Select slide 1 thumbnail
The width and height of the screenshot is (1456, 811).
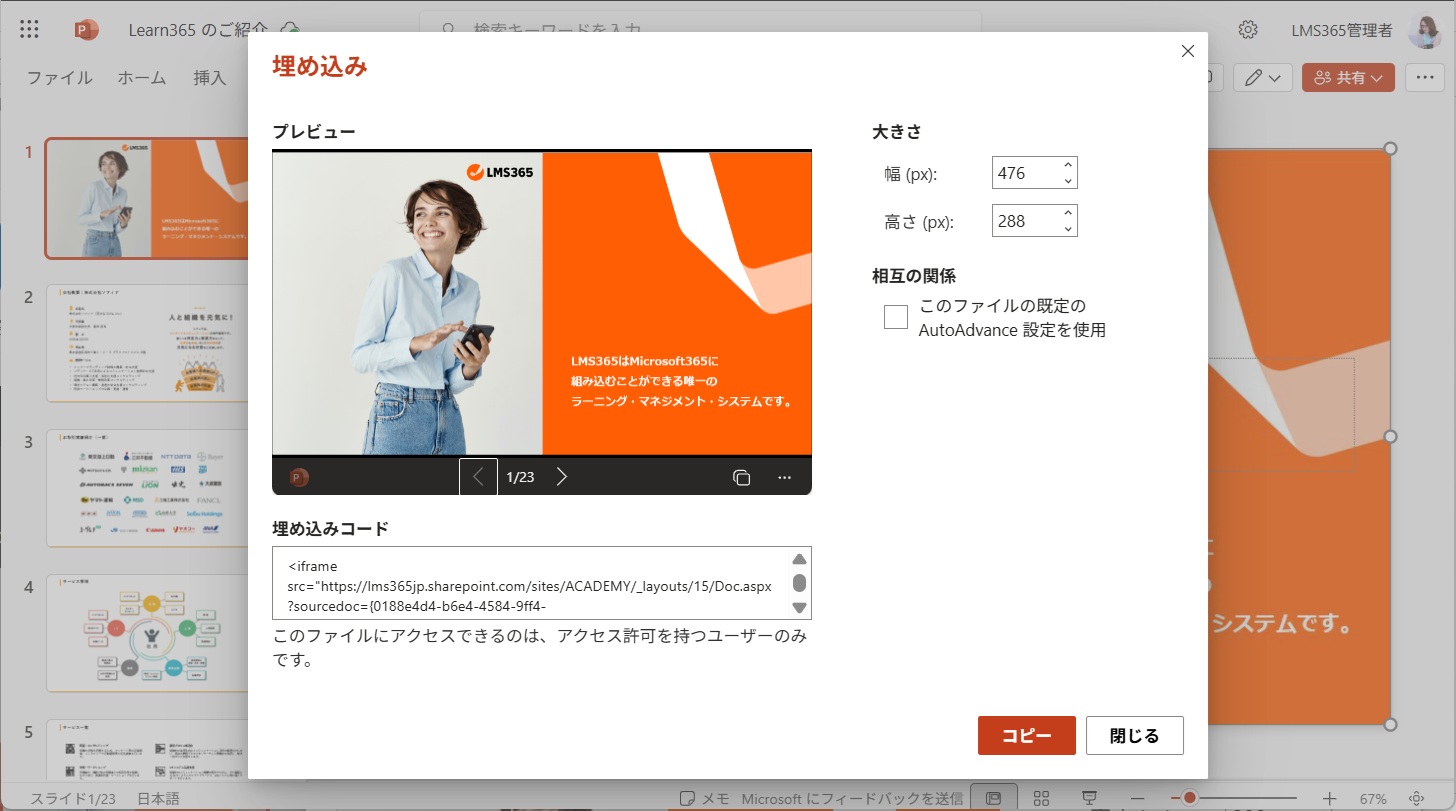[x=147, y=198]
